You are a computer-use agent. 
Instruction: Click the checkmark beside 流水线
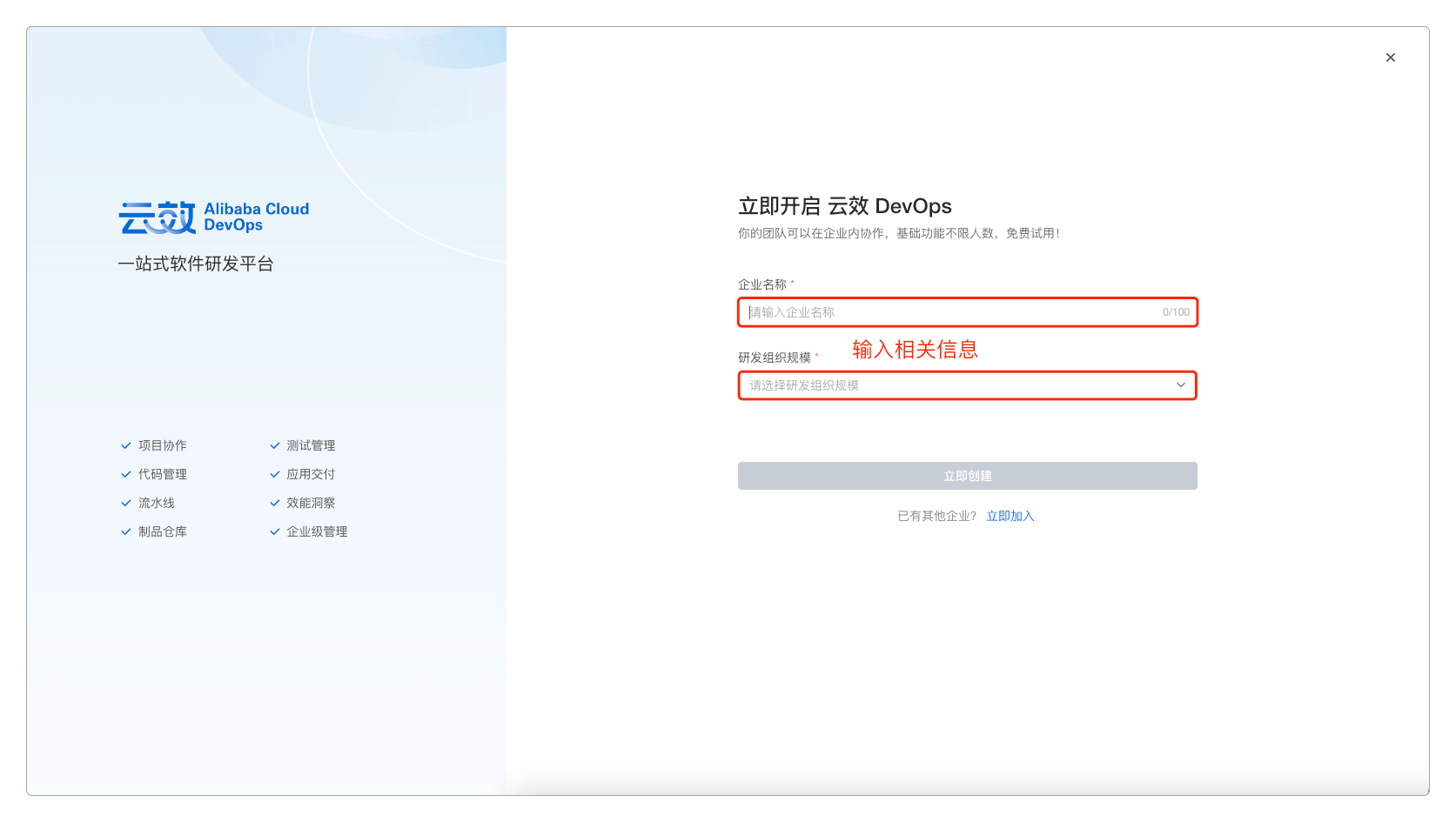(126, 503)
